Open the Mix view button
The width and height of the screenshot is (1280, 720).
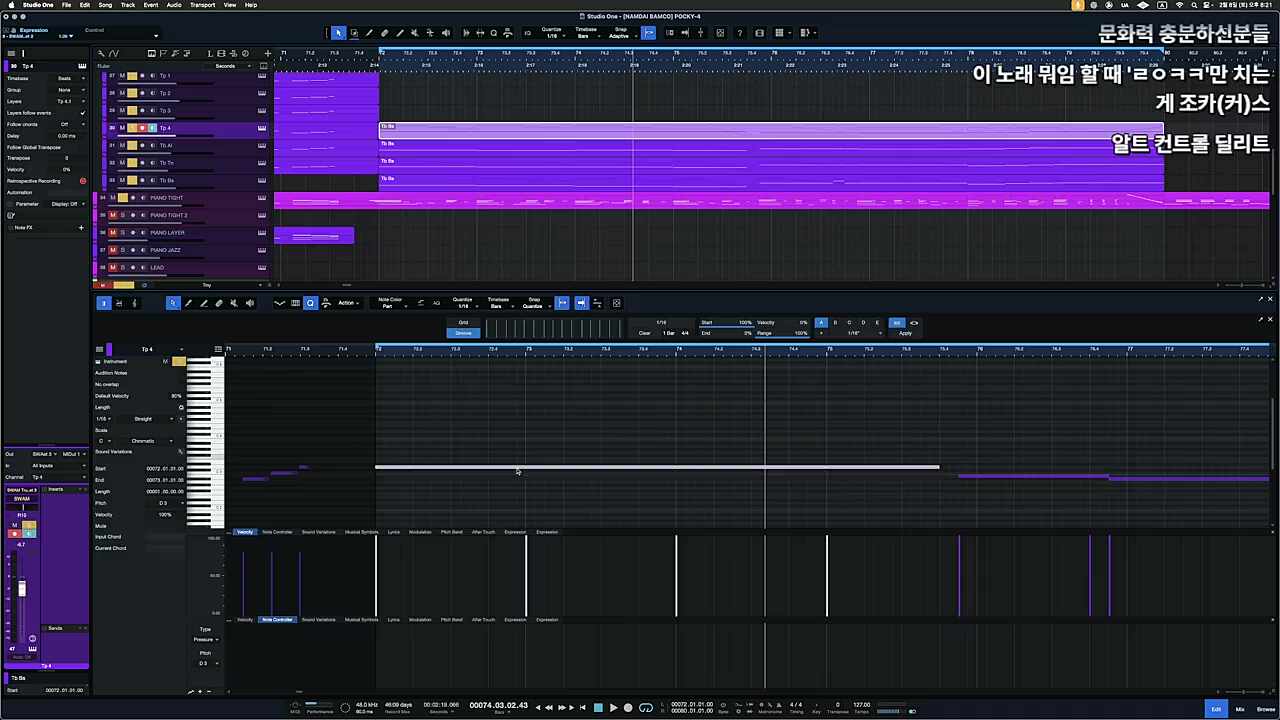click(1240, 709)
